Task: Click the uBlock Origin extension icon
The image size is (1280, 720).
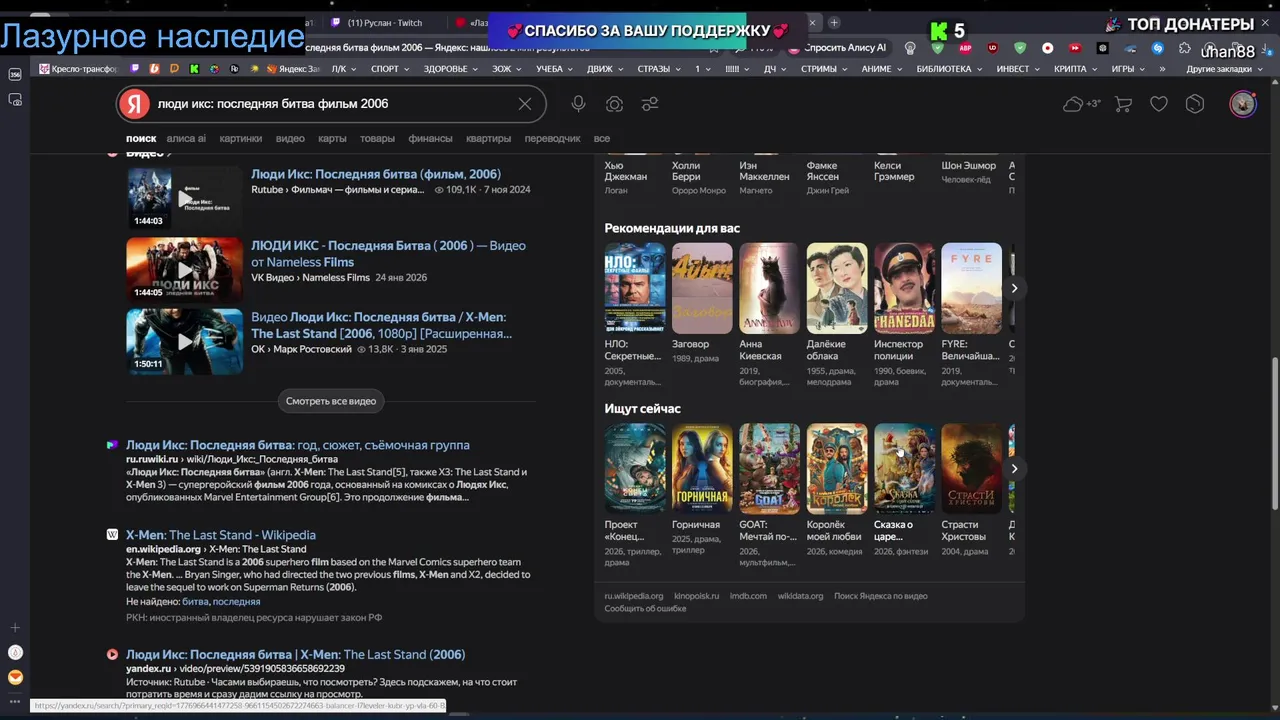Action: click(x=993, y=48)
